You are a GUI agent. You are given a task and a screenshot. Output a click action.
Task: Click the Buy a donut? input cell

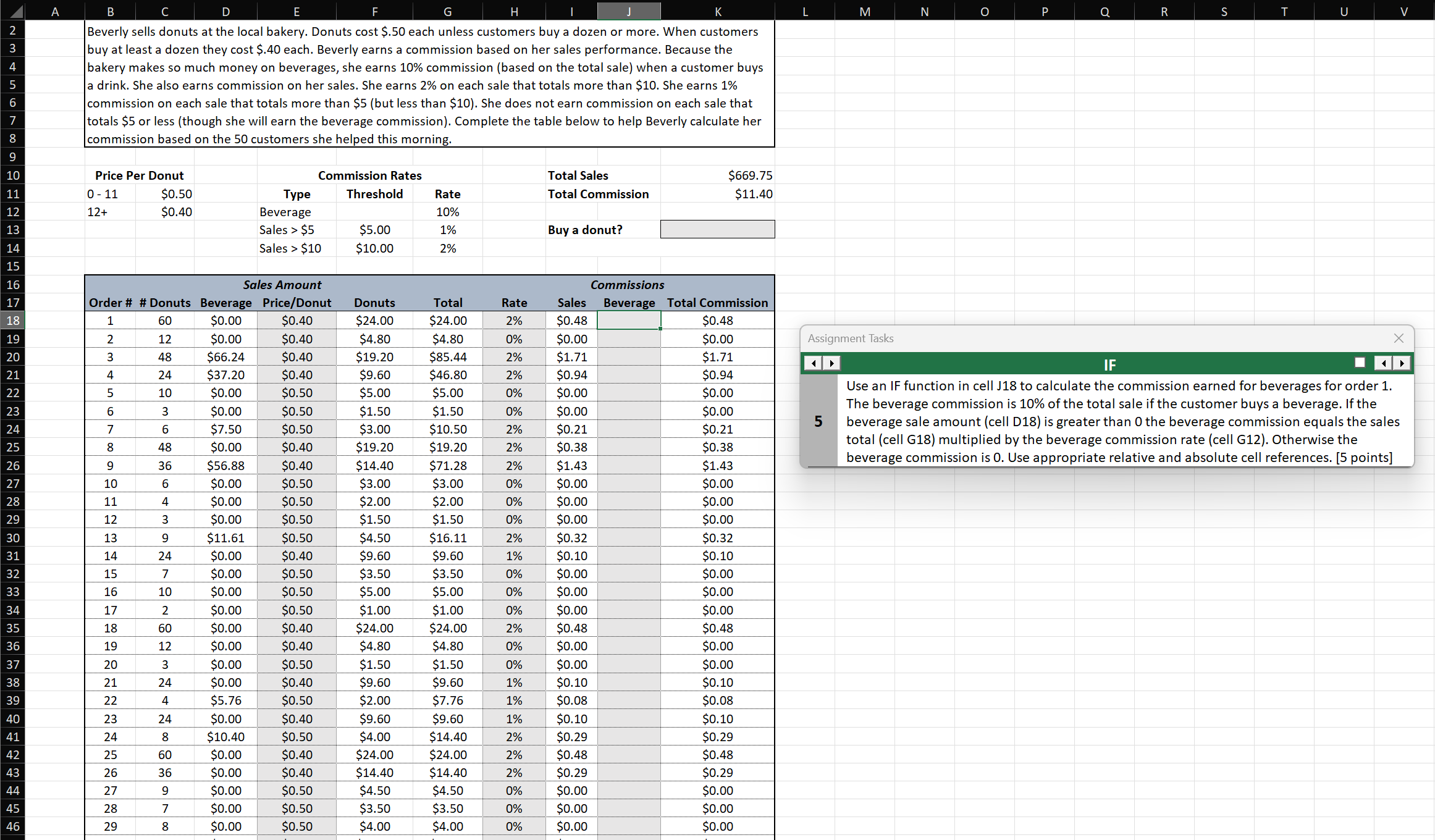click(x=717, y=229)
